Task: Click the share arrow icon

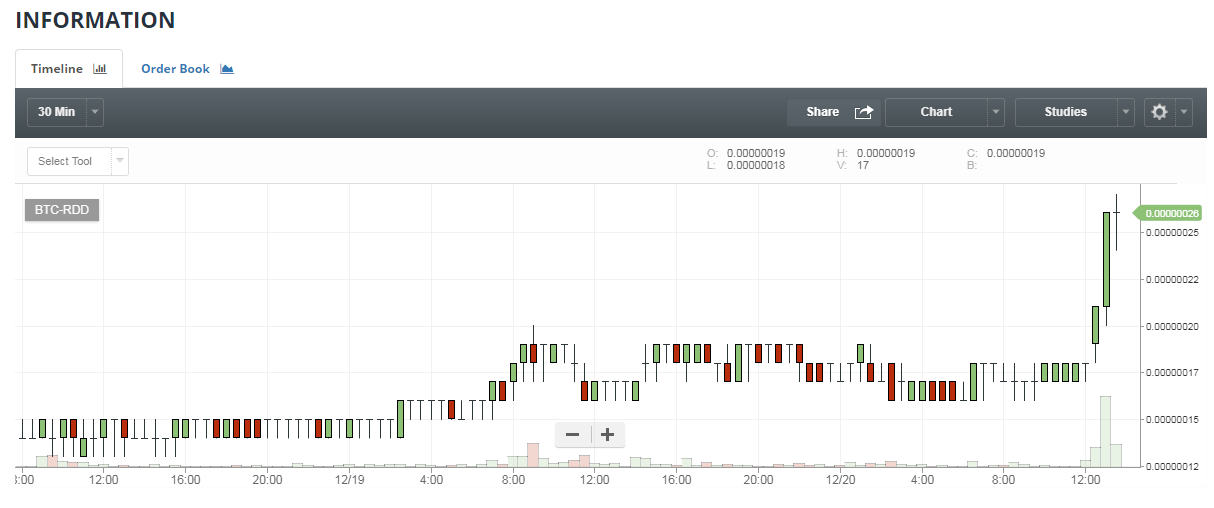Action: pos(864,112)
